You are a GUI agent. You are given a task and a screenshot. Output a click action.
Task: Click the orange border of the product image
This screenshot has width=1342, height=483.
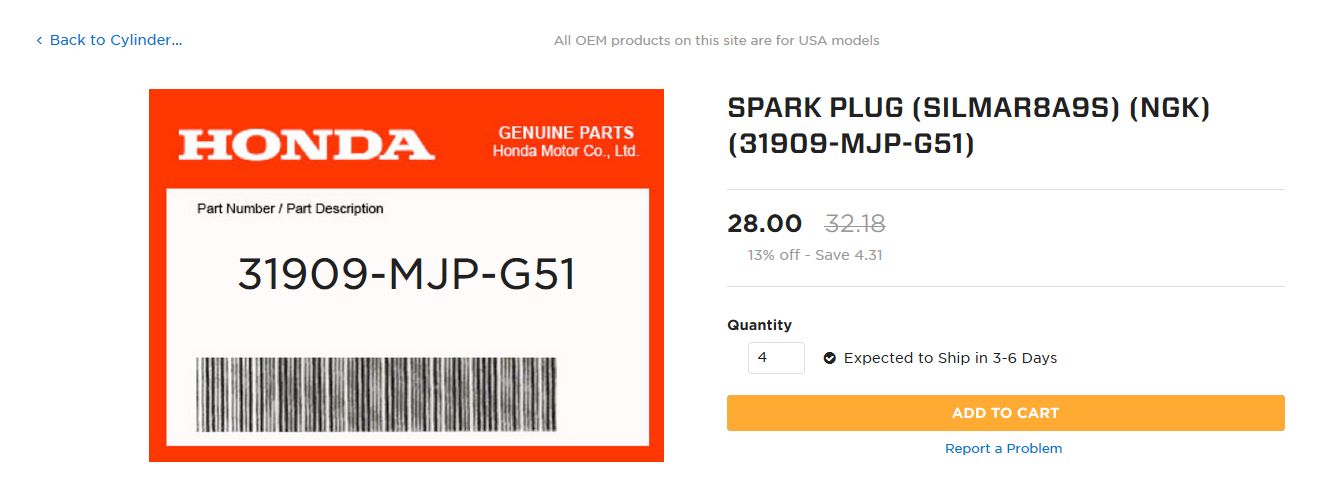[157, 300]
